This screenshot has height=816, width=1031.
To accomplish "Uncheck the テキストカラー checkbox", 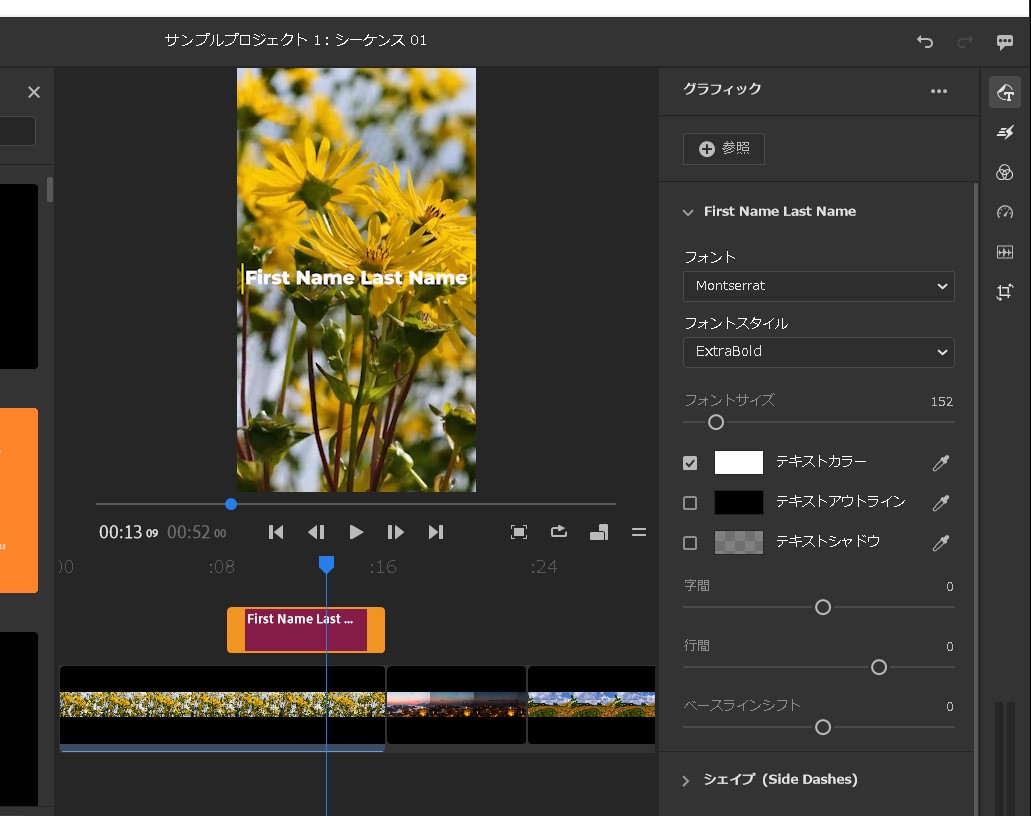I will tap(690, 463).
